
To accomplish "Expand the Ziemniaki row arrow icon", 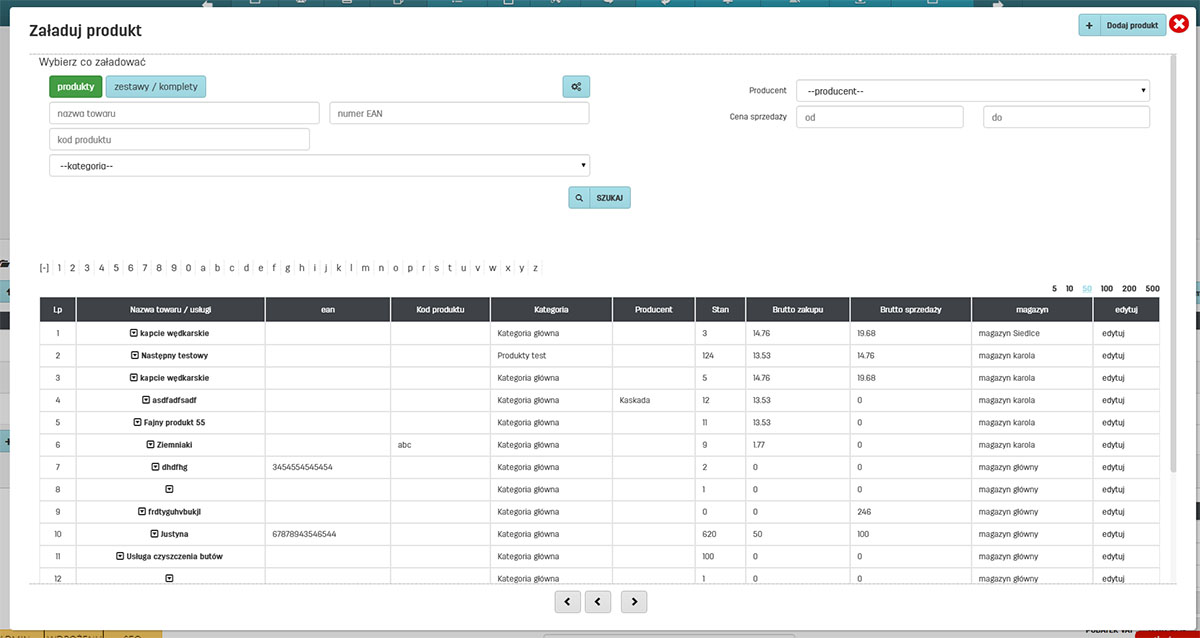I will [x=150, y=444].
